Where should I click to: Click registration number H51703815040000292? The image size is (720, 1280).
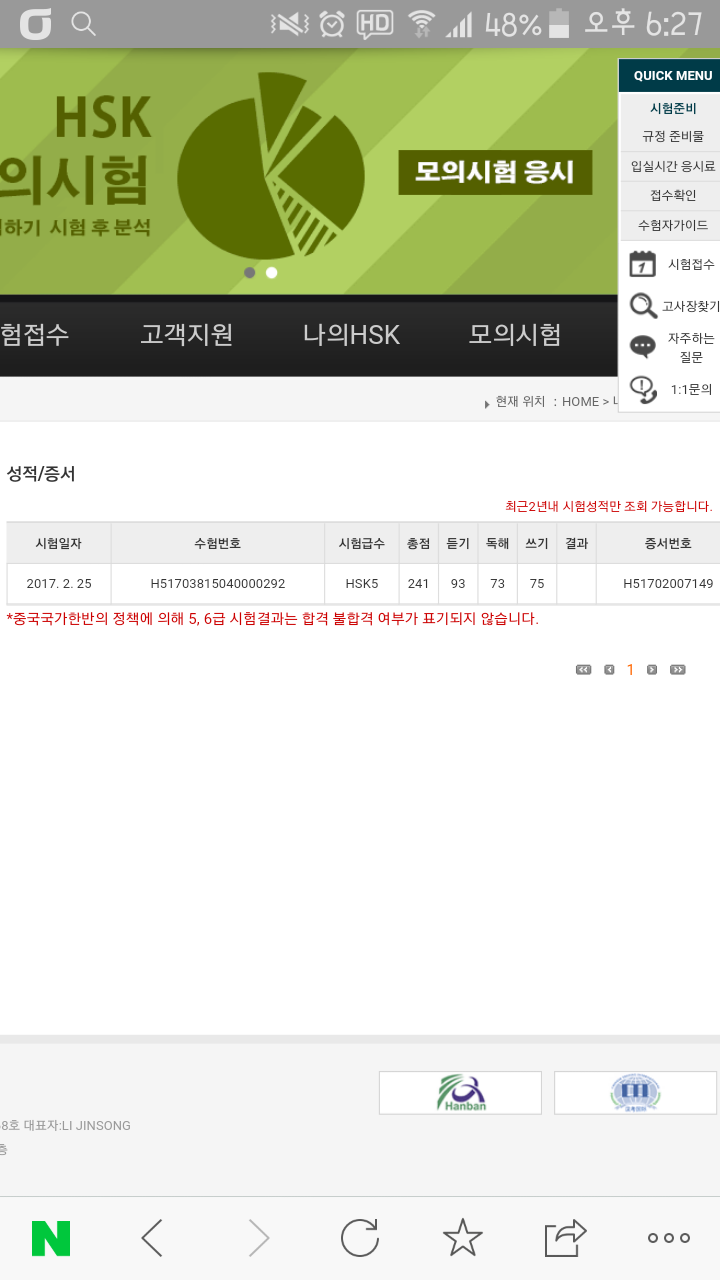218,584
